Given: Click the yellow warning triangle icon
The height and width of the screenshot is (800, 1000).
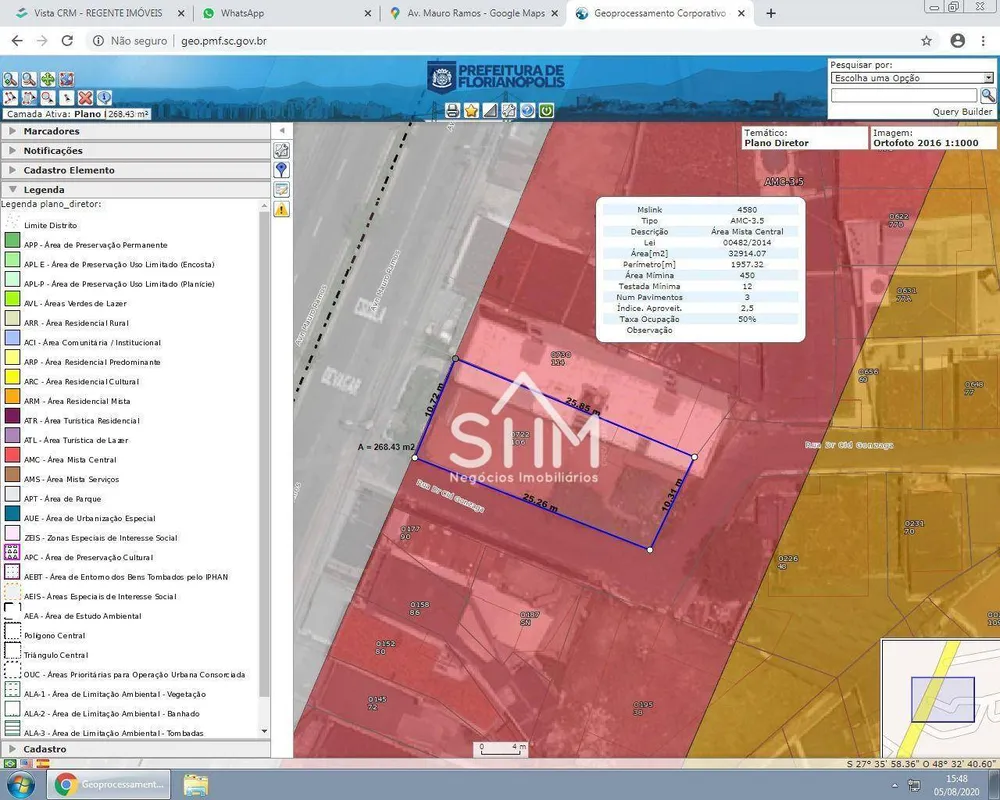Looking at the screenshot, I should 281,209.
